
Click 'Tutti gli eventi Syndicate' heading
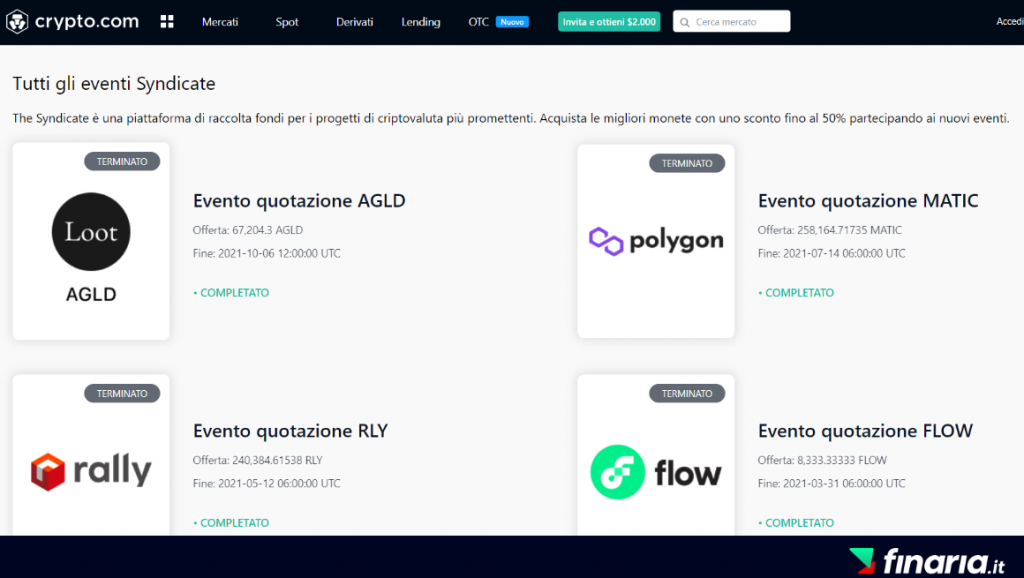114,84
